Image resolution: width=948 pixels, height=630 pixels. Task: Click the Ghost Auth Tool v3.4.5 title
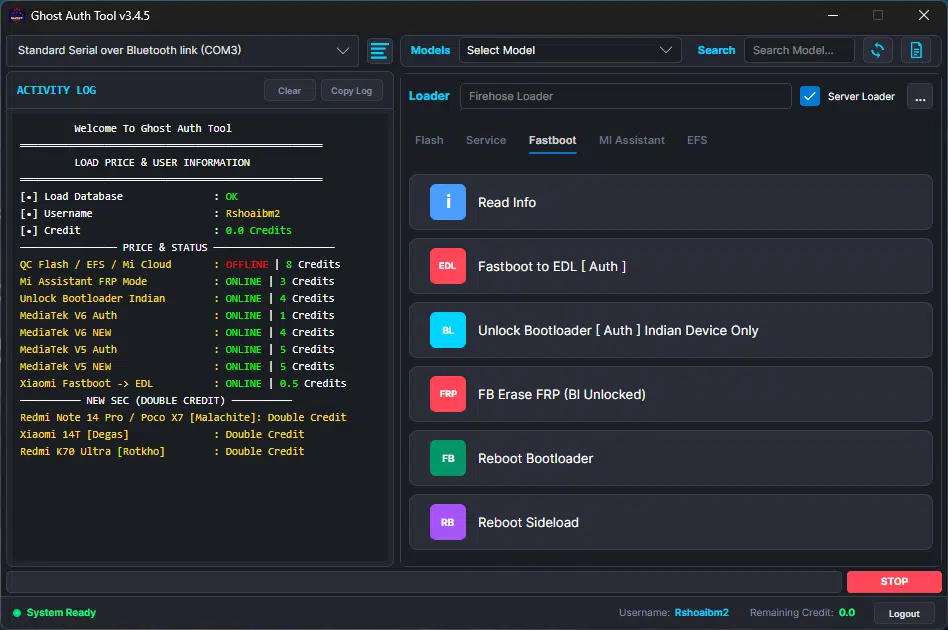click(90, 16)
